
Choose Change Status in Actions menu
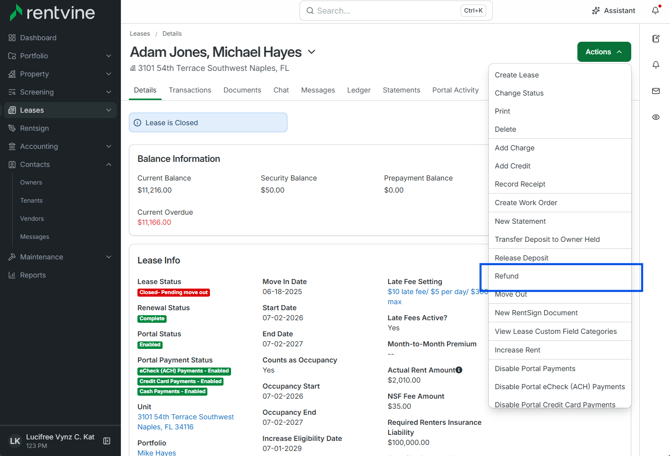click(x=560, y=93)
